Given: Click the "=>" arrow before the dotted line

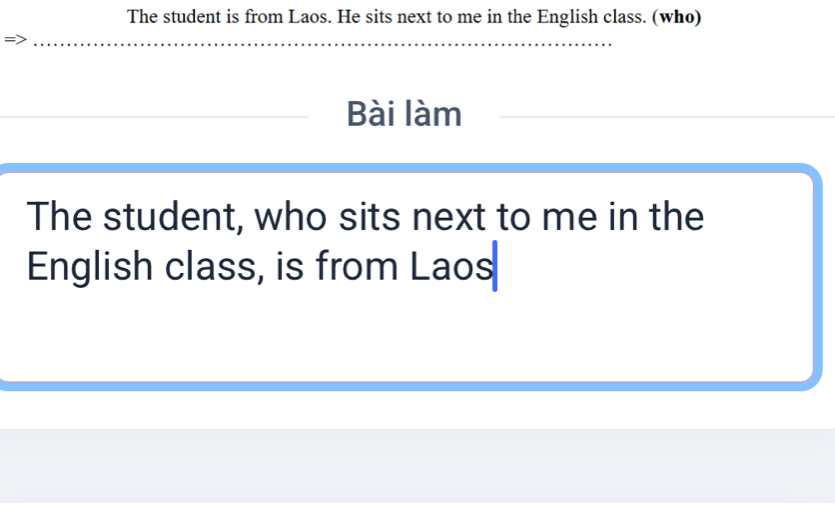Looking at the screenshot, I should click(13, 41).
